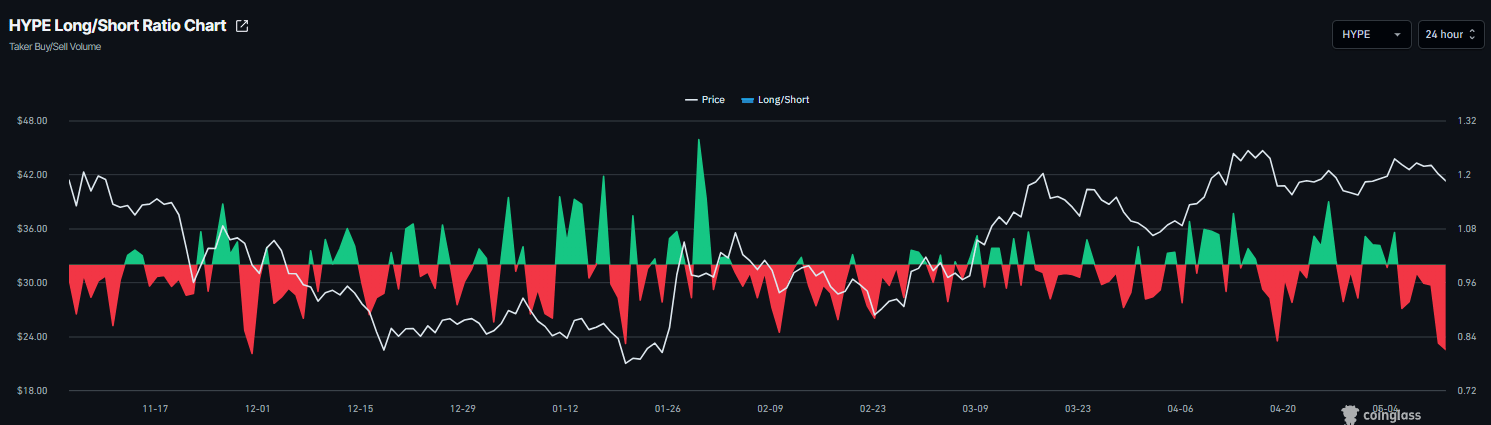Click the $48.00 price axis label

pos(32,121)
